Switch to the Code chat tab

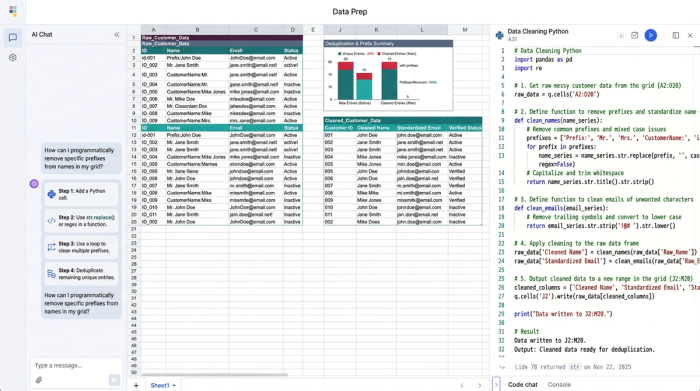click(x=522, y=384)
